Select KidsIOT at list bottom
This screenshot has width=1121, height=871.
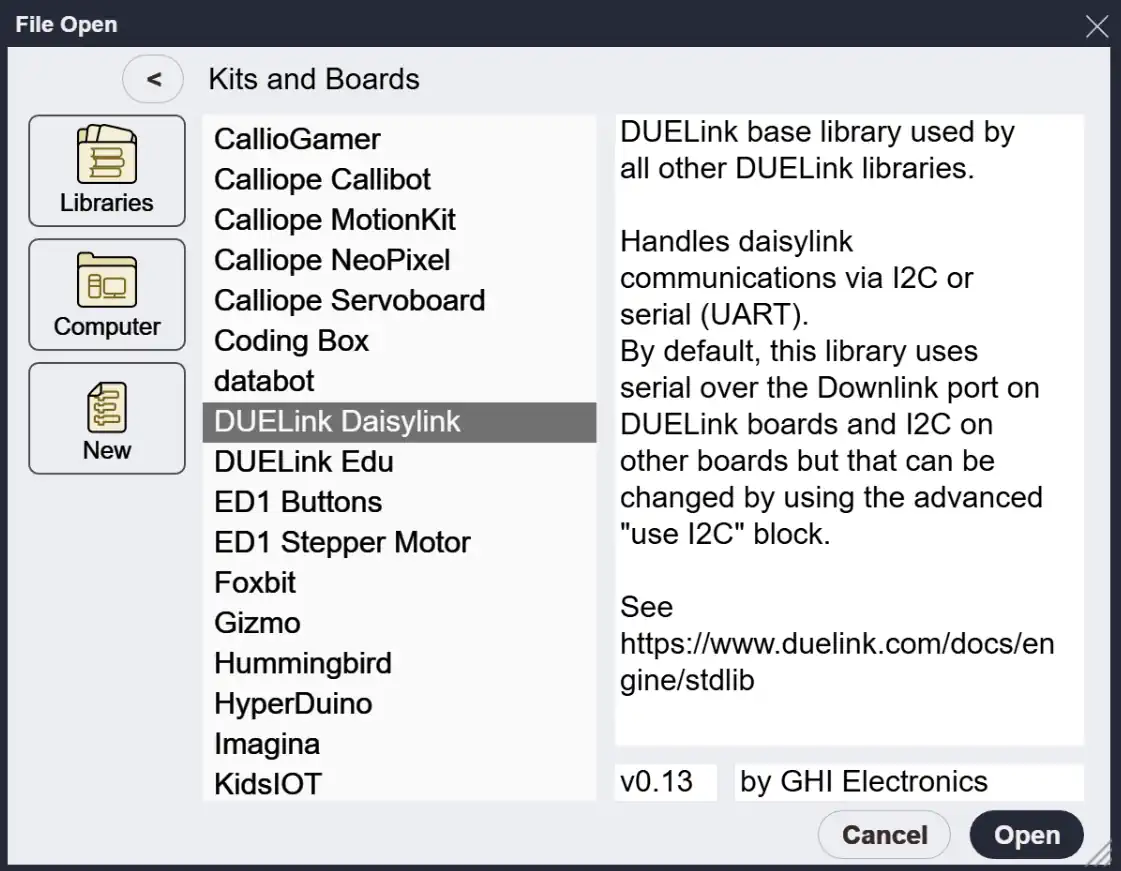[x=268, y=784]
